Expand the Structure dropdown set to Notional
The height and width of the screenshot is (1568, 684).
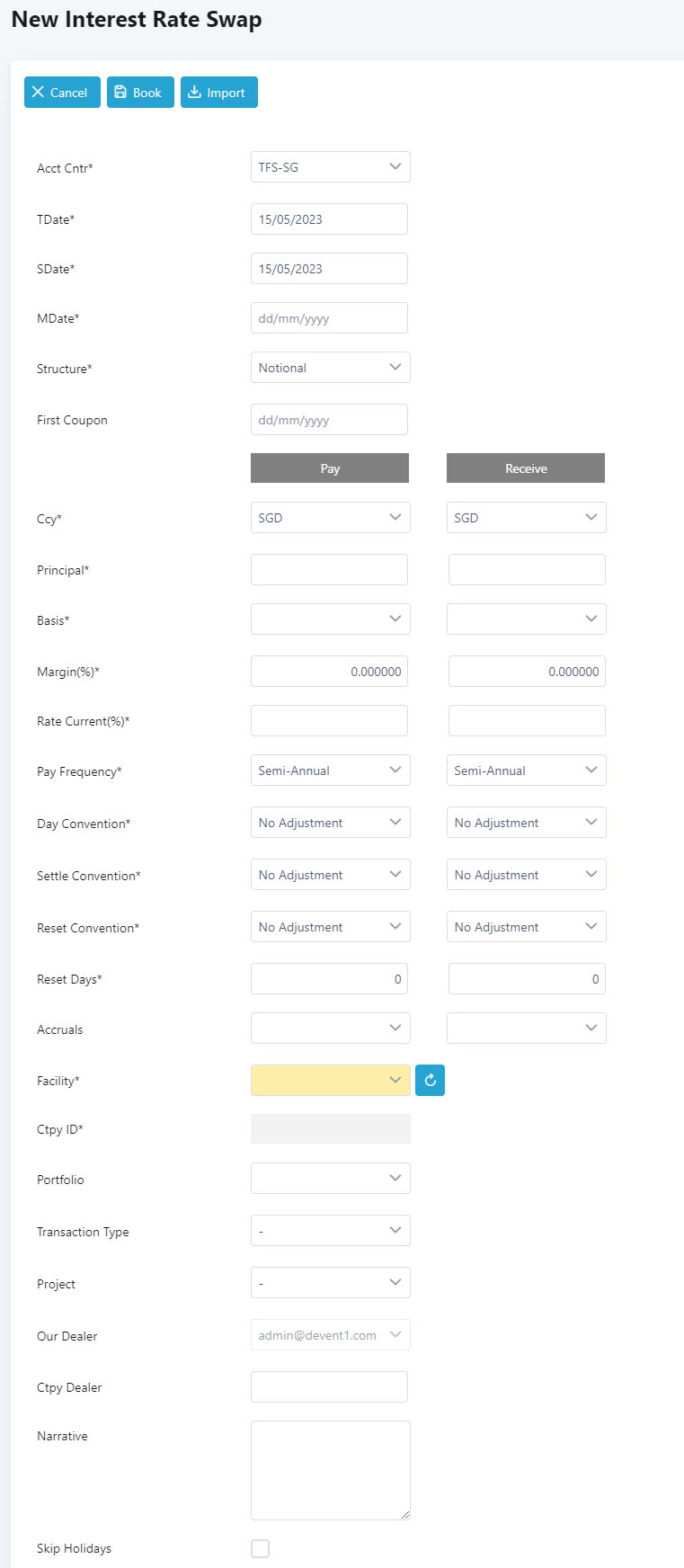point(331,368)
